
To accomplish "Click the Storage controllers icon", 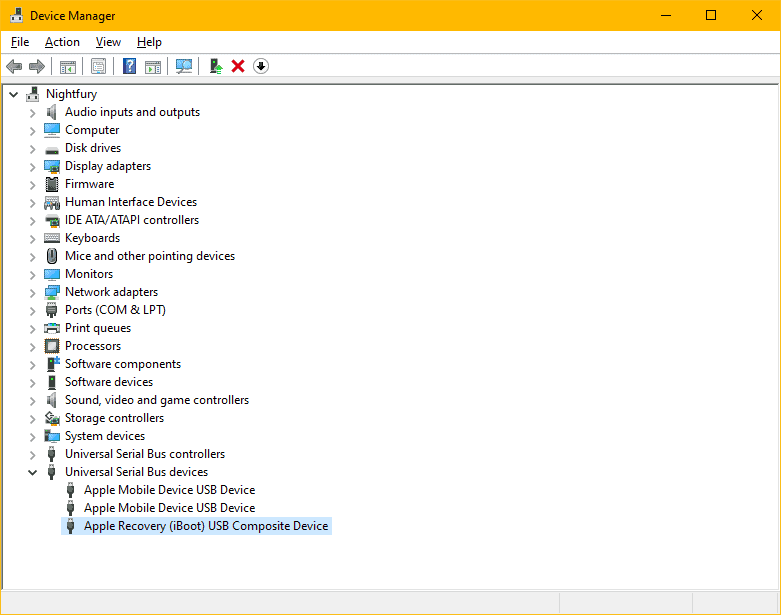I will click(x=52, y=418).
